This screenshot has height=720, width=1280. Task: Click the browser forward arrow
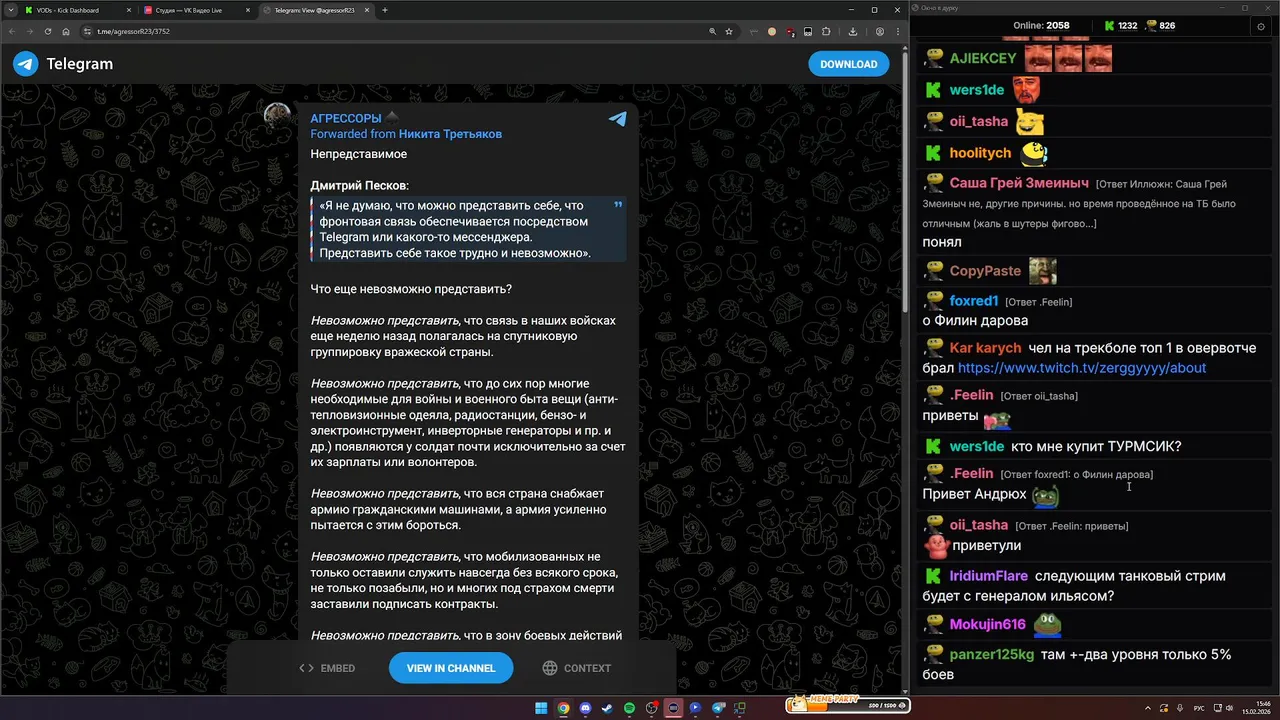pos(30,31)
